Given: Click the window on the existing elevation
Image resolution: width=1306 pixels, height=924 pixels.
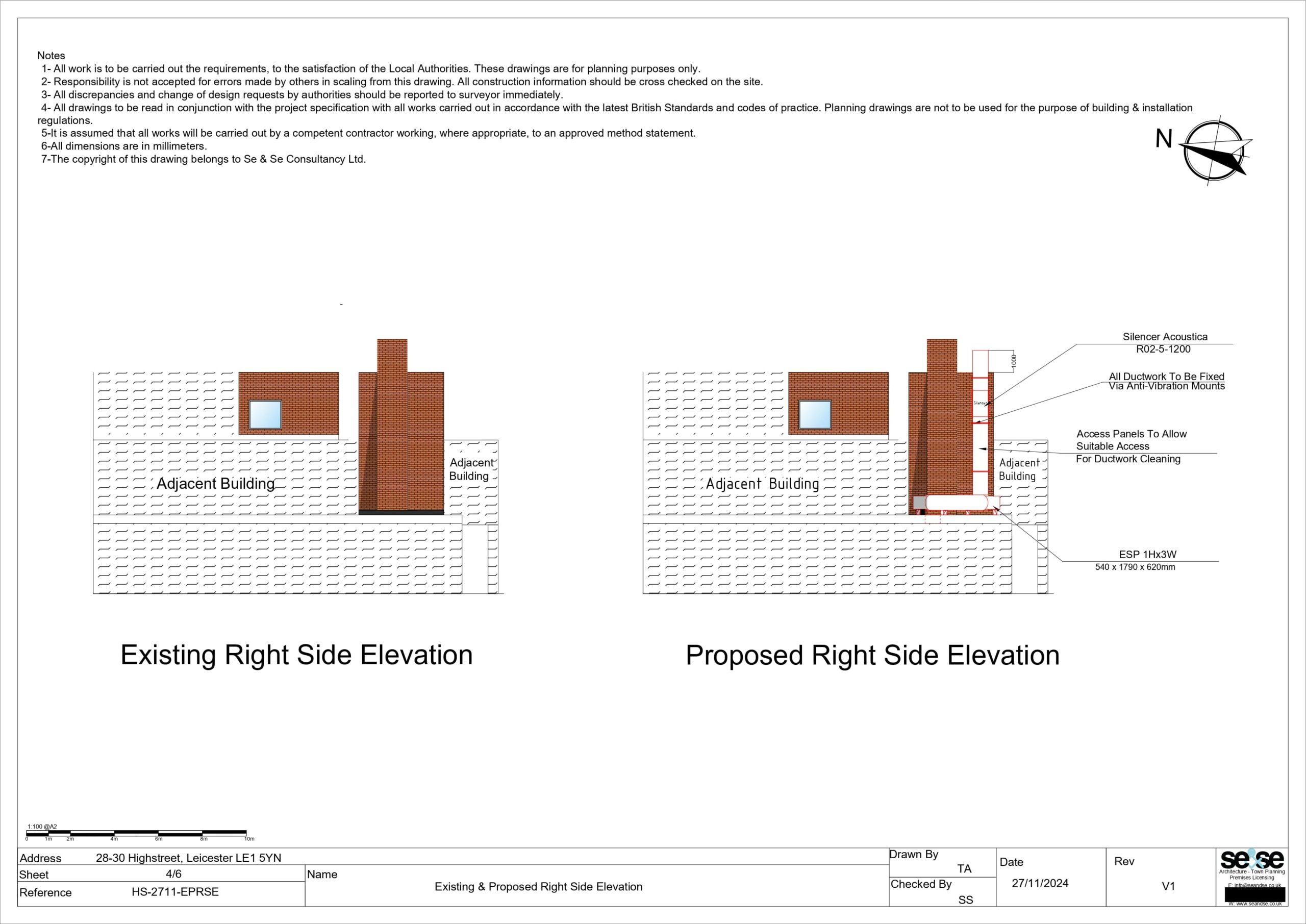Looking at the screenshot, I should (x=266, y=415).
